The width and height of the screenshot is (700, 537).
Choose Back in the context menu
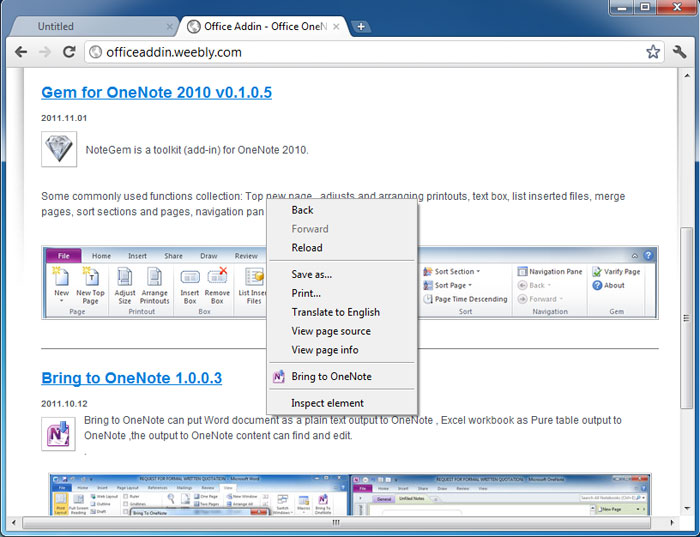[x=342, y=210]
